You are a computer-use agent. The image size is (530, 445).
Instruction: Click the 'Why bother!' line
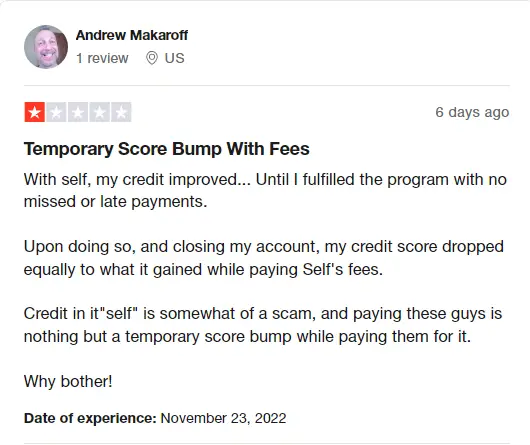(68, 381)
